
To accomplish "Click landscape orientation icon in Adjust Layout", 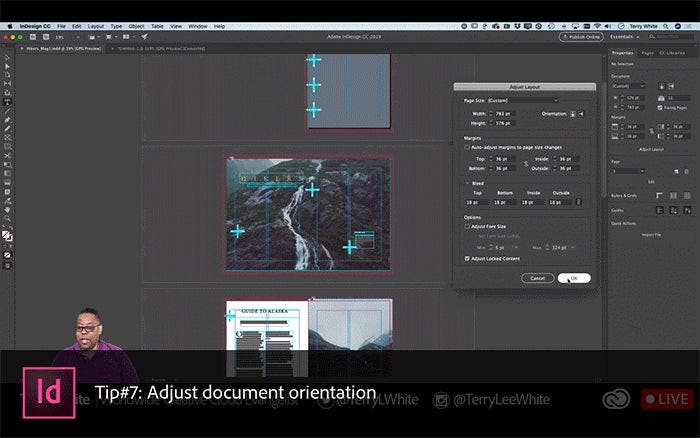I will (x=581, y=113).
